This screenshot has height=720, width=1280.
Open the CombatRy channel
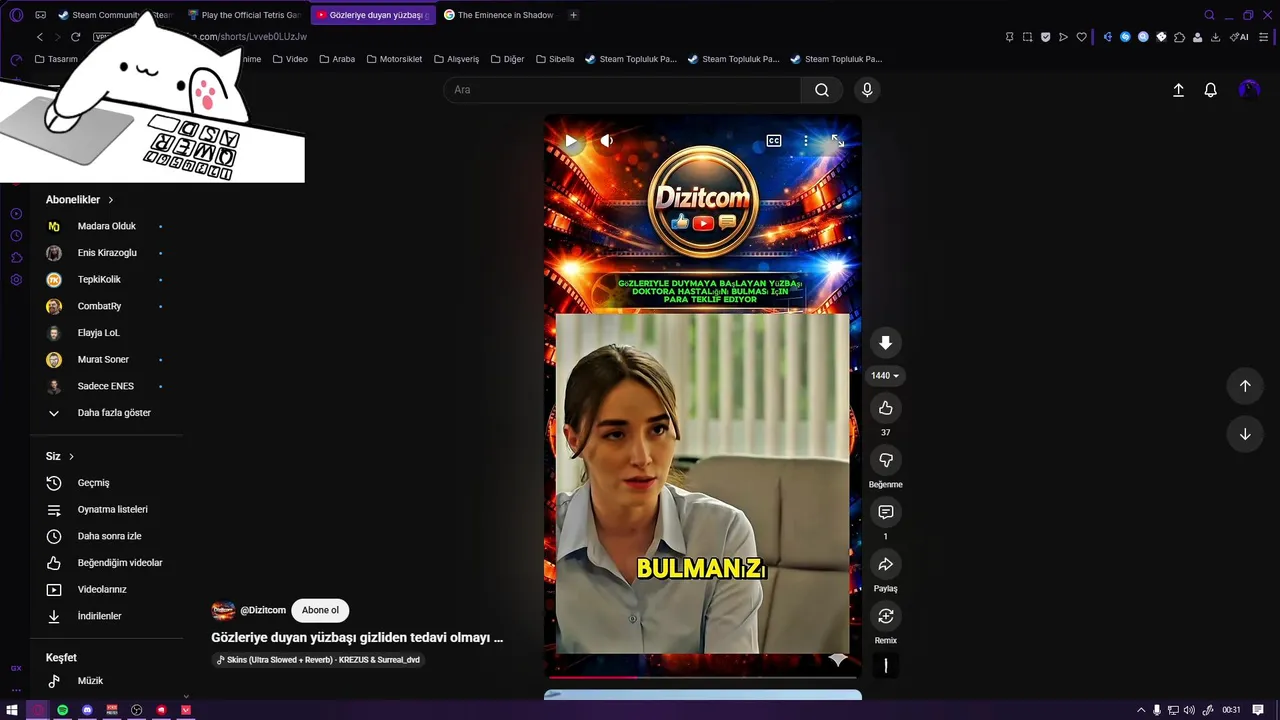pyautogui.click(x=106, y=306)
